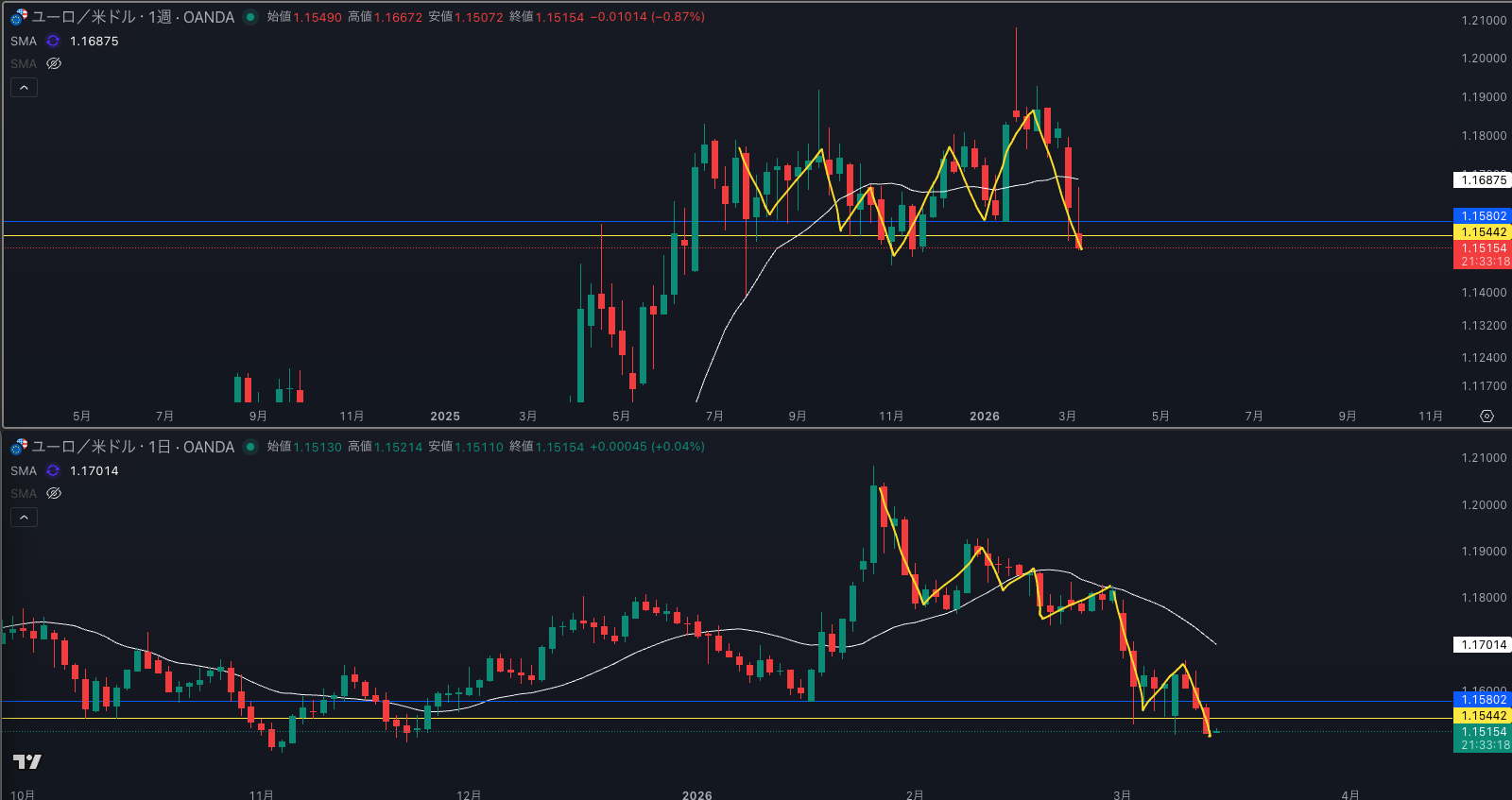Viewport: 1512px width, 800px height.
Task: Click the TradingView logo in bottom-left corner
Action: tap(27, 761)
